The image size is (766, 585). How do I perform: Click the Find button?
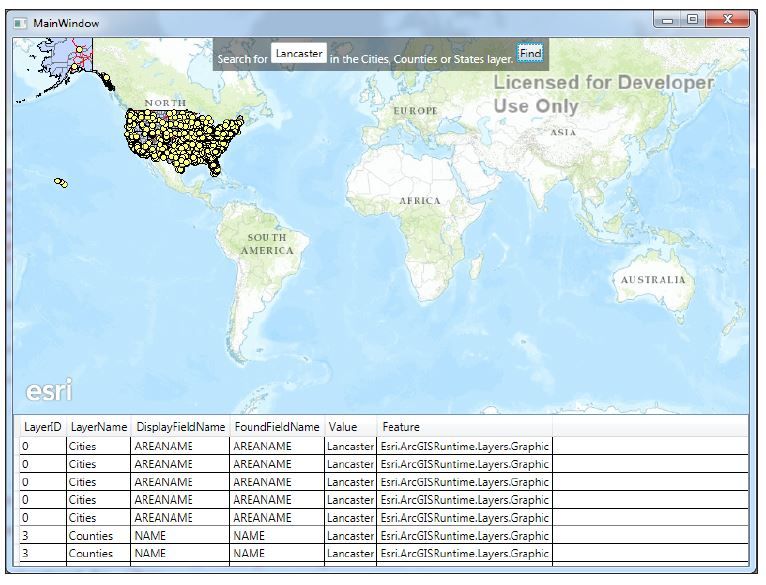530,53
